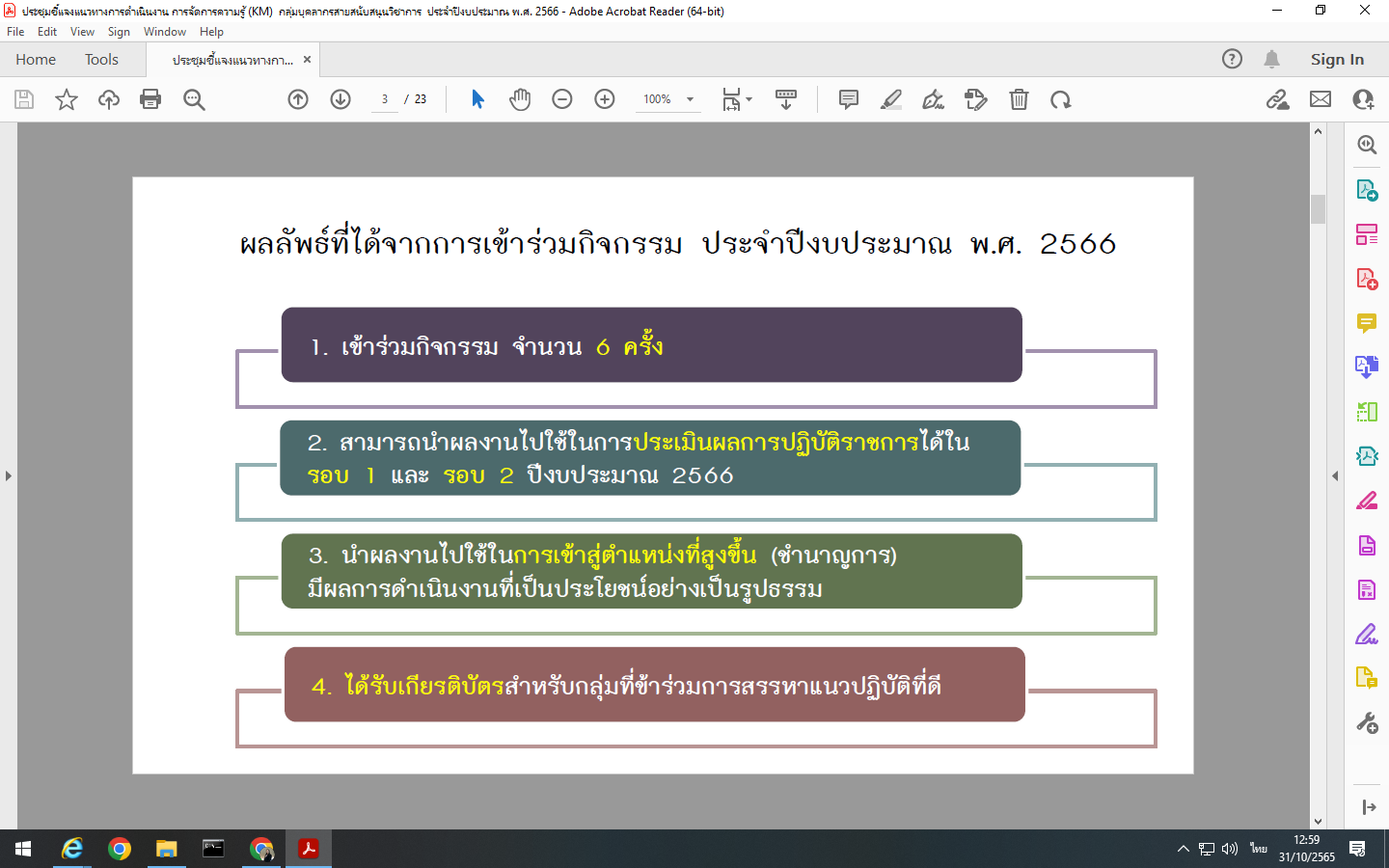The image size is (1389, 868).
Task: Activate the arrow Selection tool
Action: [x=477, y=99]
